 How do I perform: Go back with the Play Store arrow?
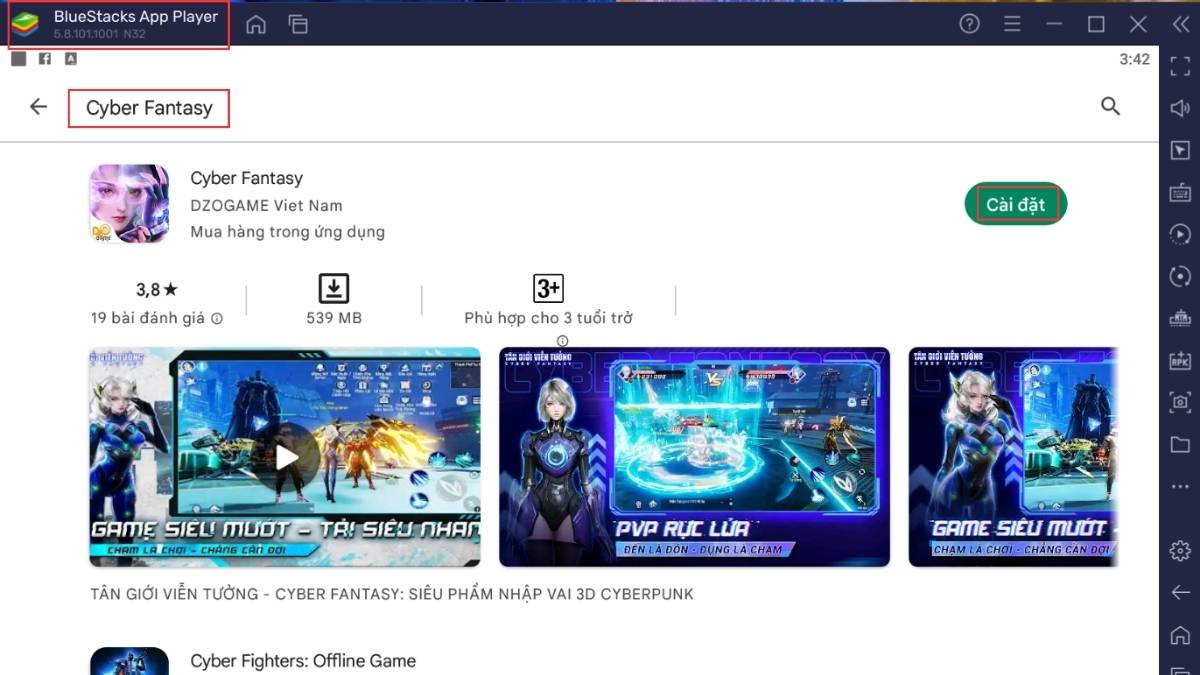tap(38, 107)
